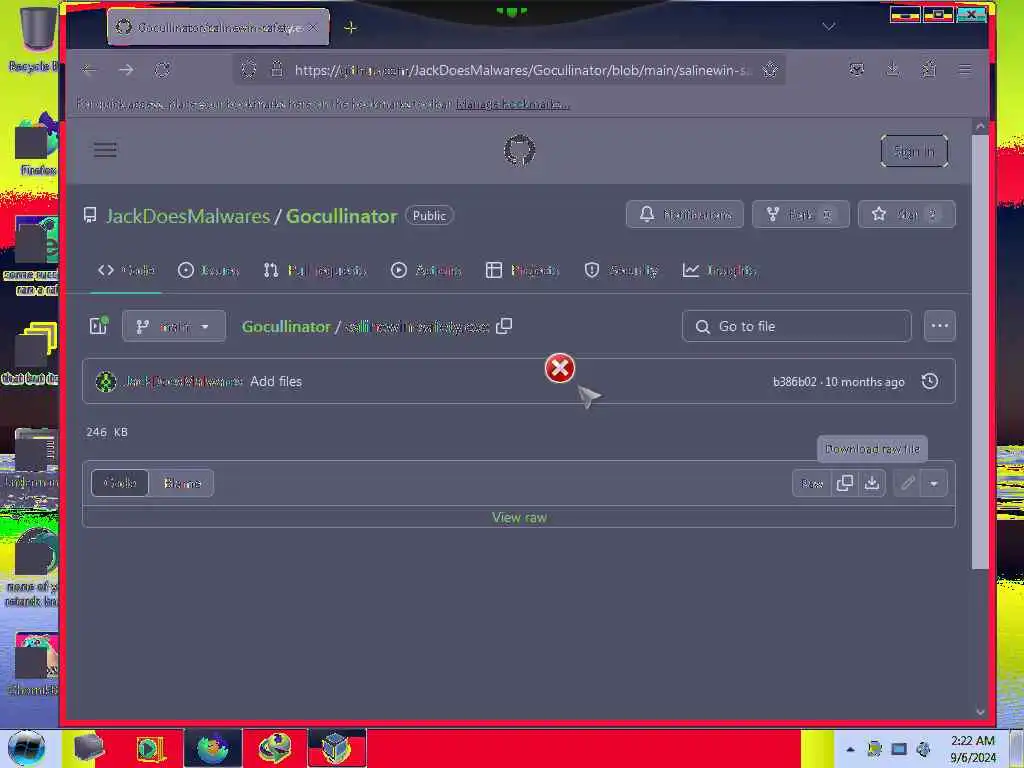Expand the file tree side panel
The image size is (1024, 768).
[99, 325]
